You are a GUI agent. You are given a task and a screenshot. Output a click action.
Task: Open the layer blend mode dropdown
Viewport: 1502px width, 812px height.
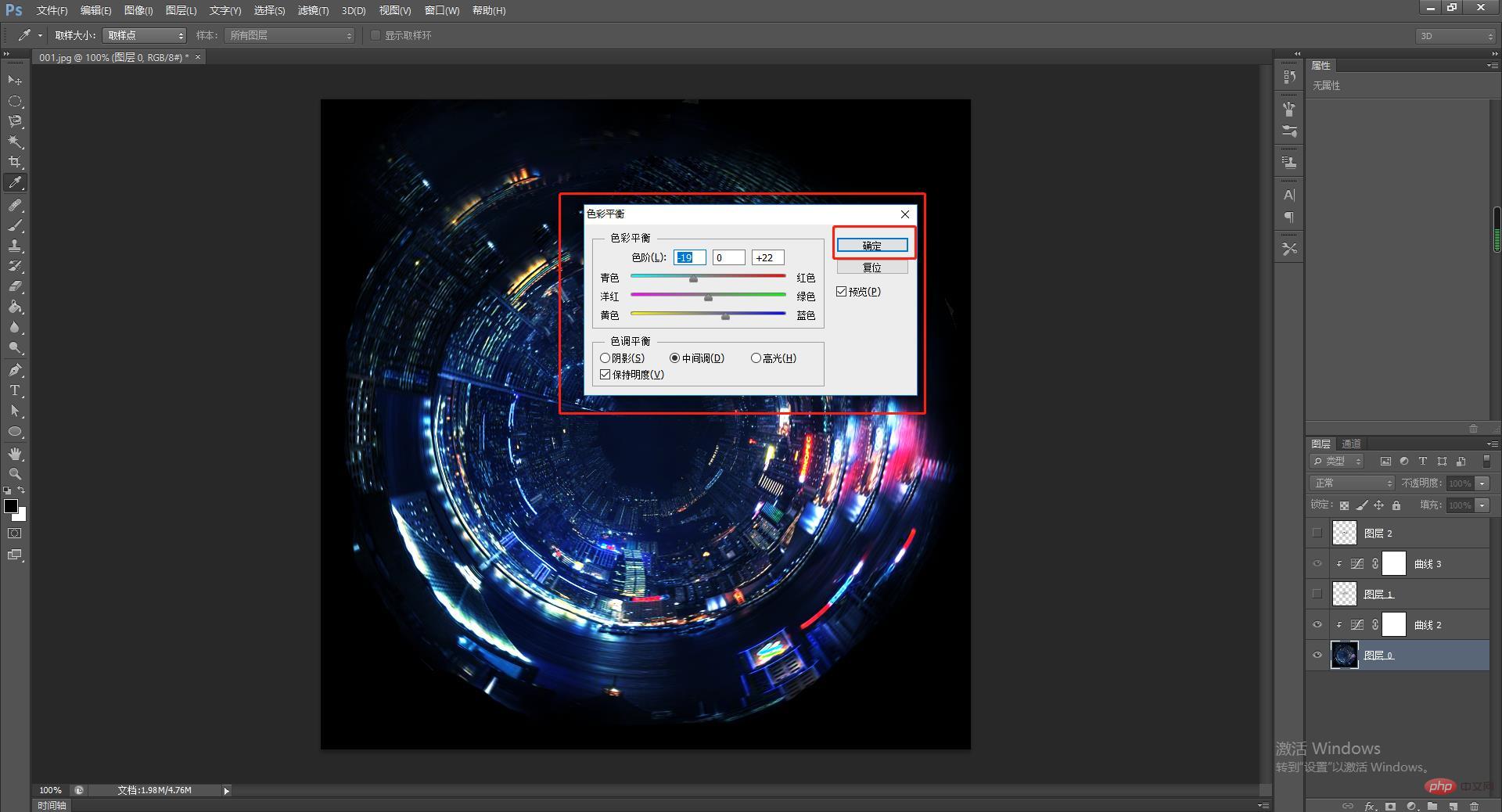1352,483
